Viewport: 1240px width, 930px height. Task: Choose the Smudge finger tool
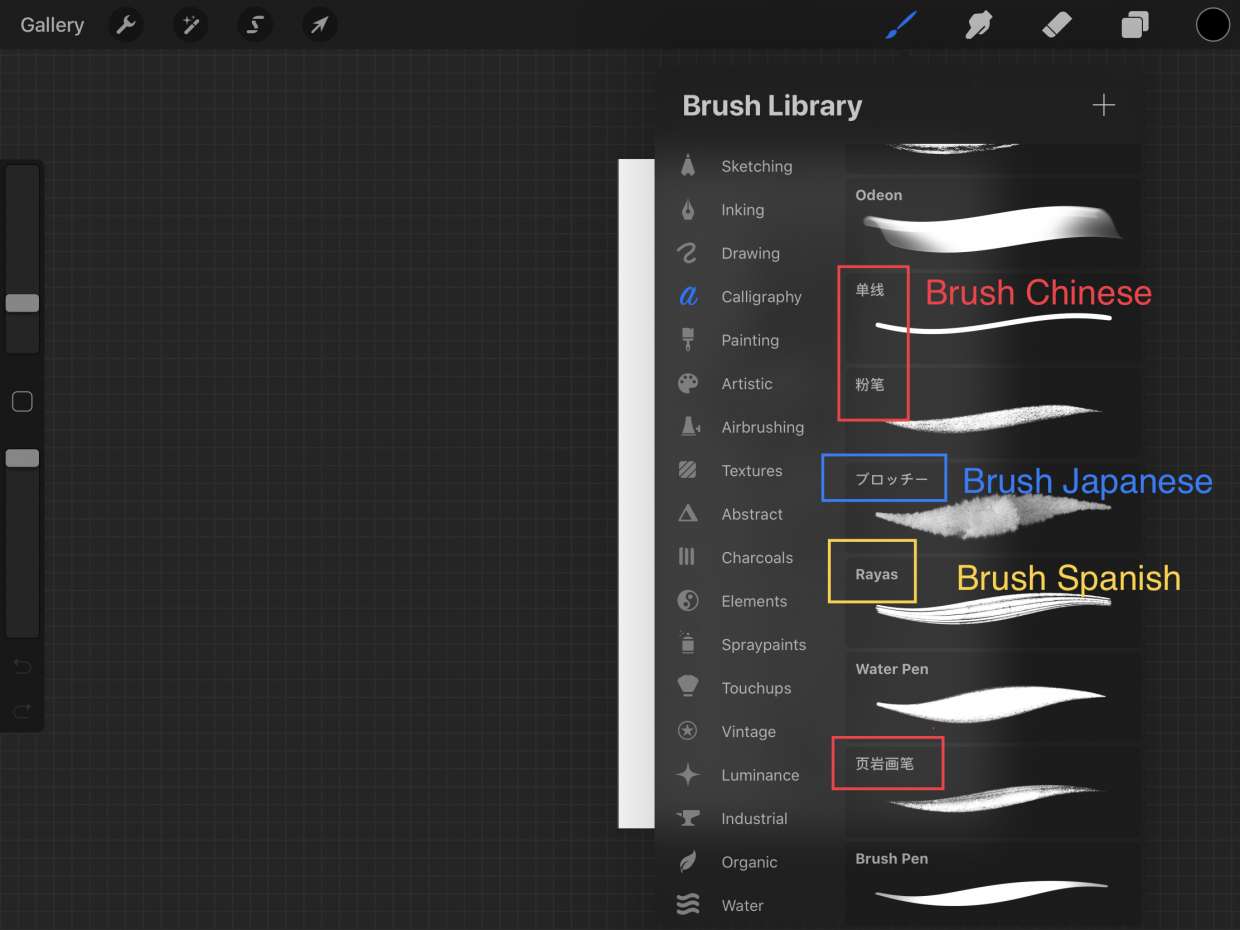978,25
